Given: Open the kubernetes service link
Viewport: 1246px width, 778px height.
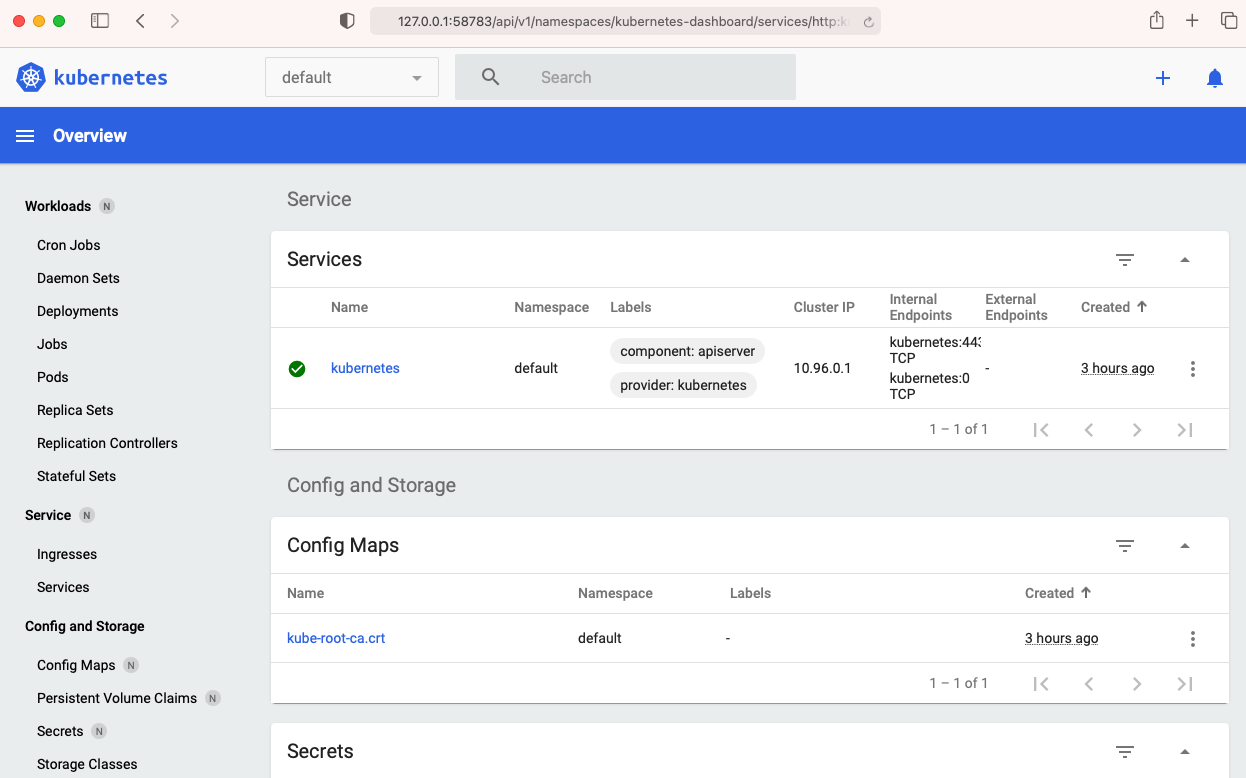Looking at the screenshot, I should pos(365,368).
